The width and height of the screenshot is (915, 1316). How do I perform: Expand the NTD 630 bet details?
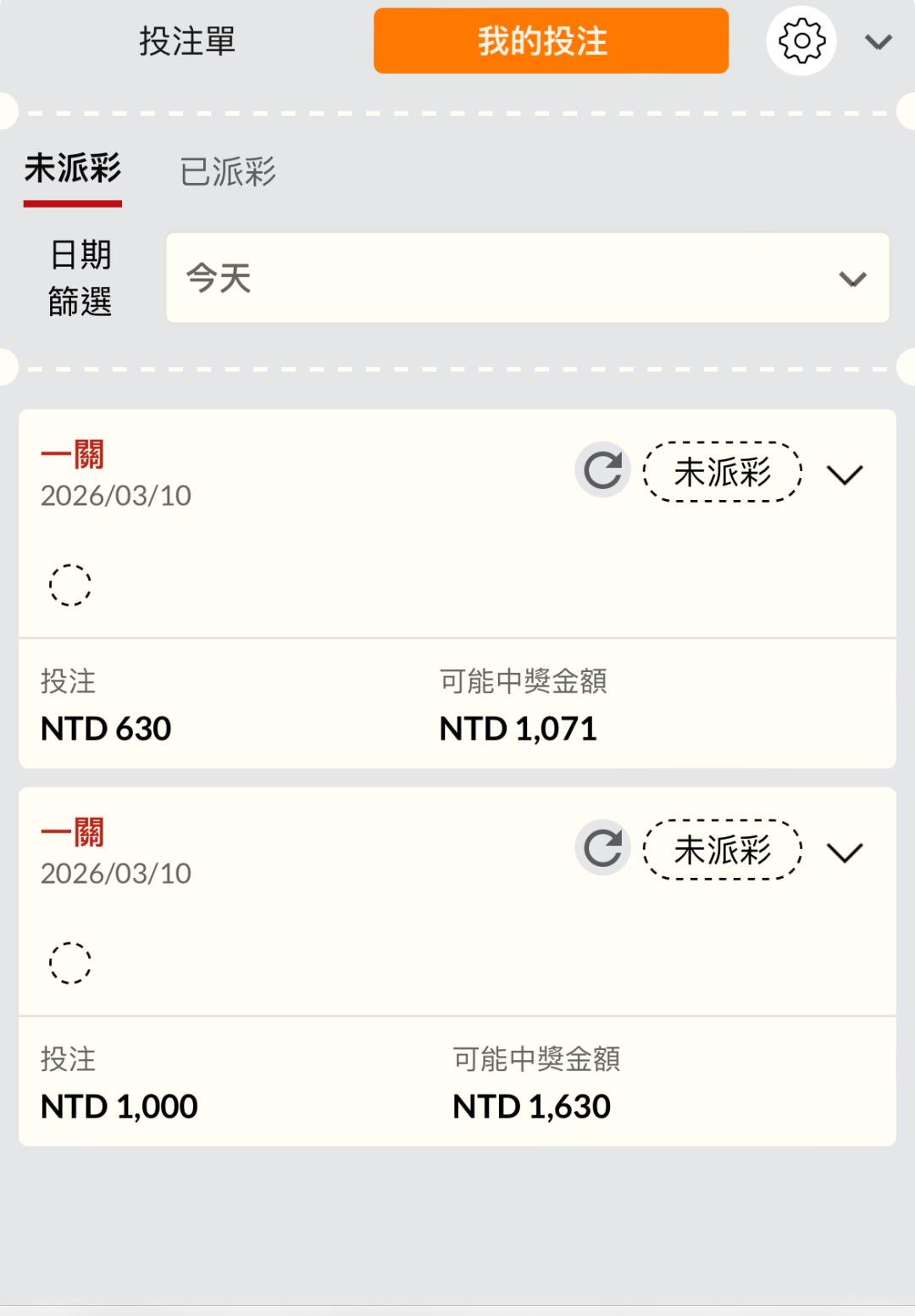(x=845, y=475)
